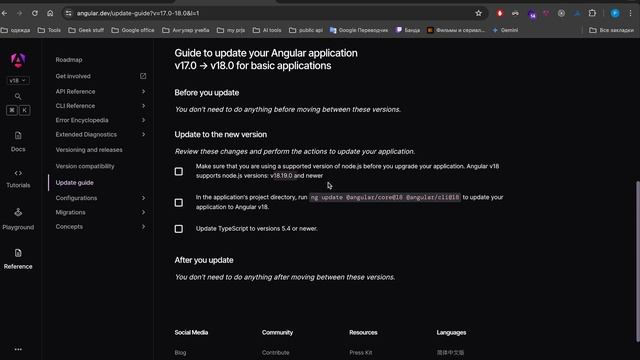
Task: Open the browser profile avatar
Action: pos(615,13)
